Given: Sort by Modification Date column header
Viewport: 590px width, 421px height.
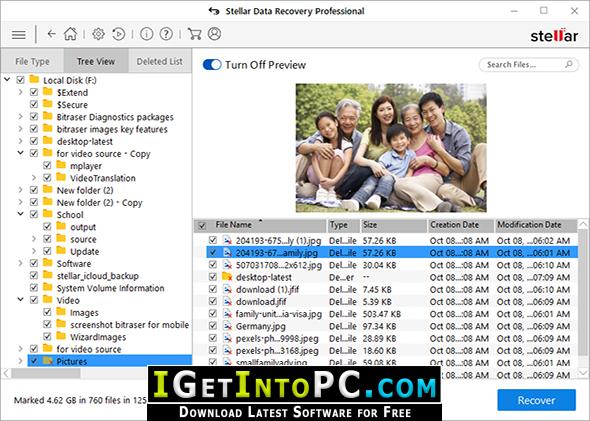Looking at the screenshot, I should 536,225.
